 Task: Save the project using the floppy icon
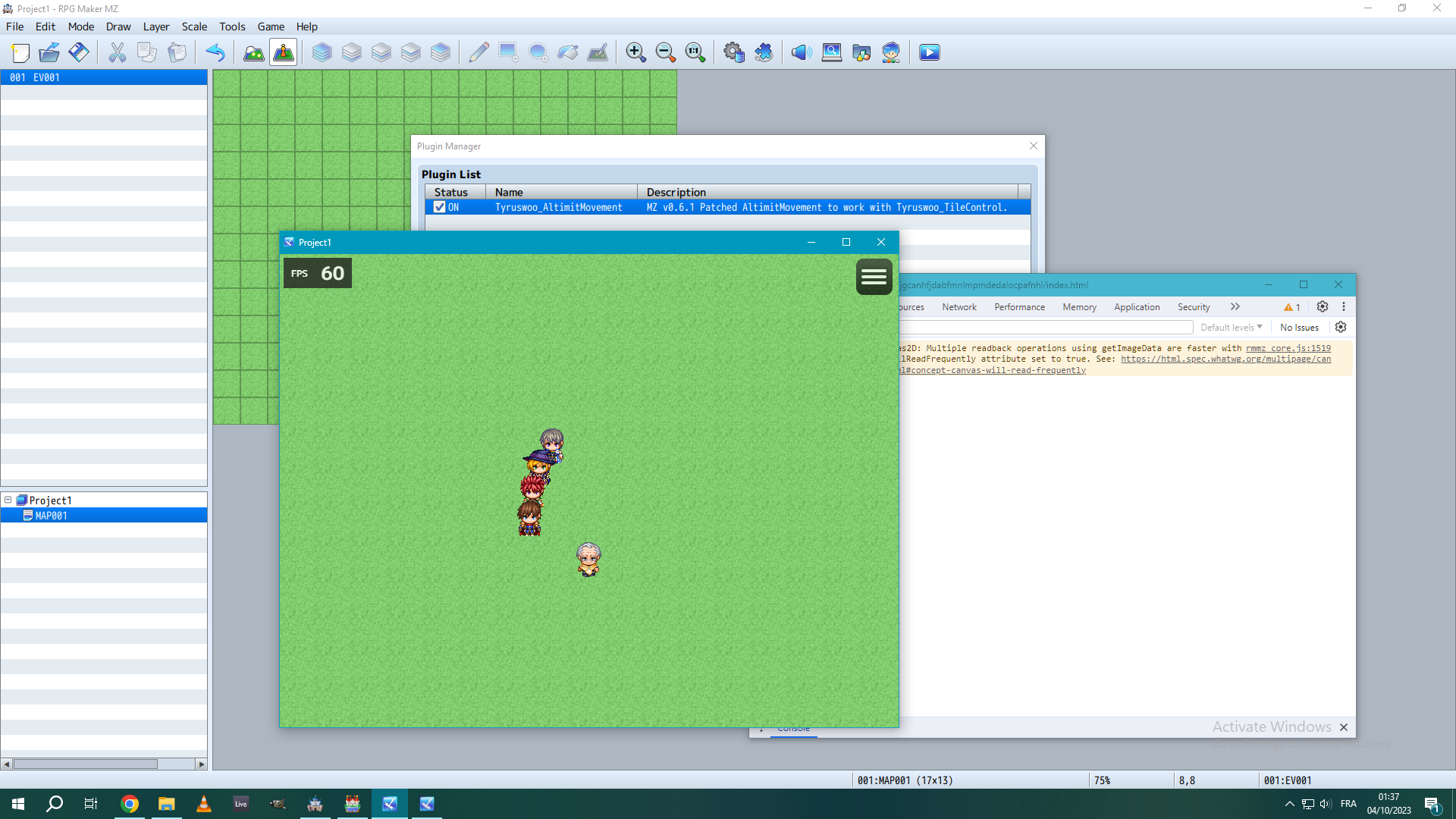pyautogui.click(x=79, y=52)
